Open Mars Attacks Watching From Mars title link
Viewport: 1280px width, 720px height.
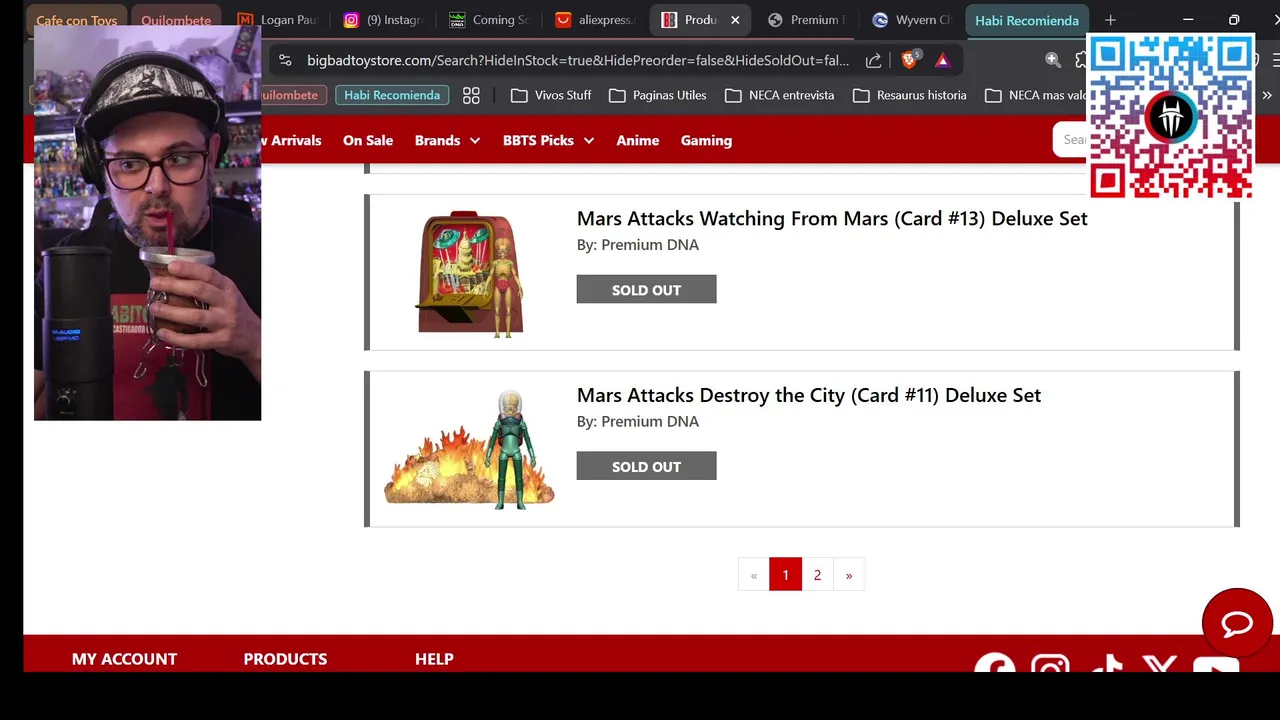pos(832,218)
